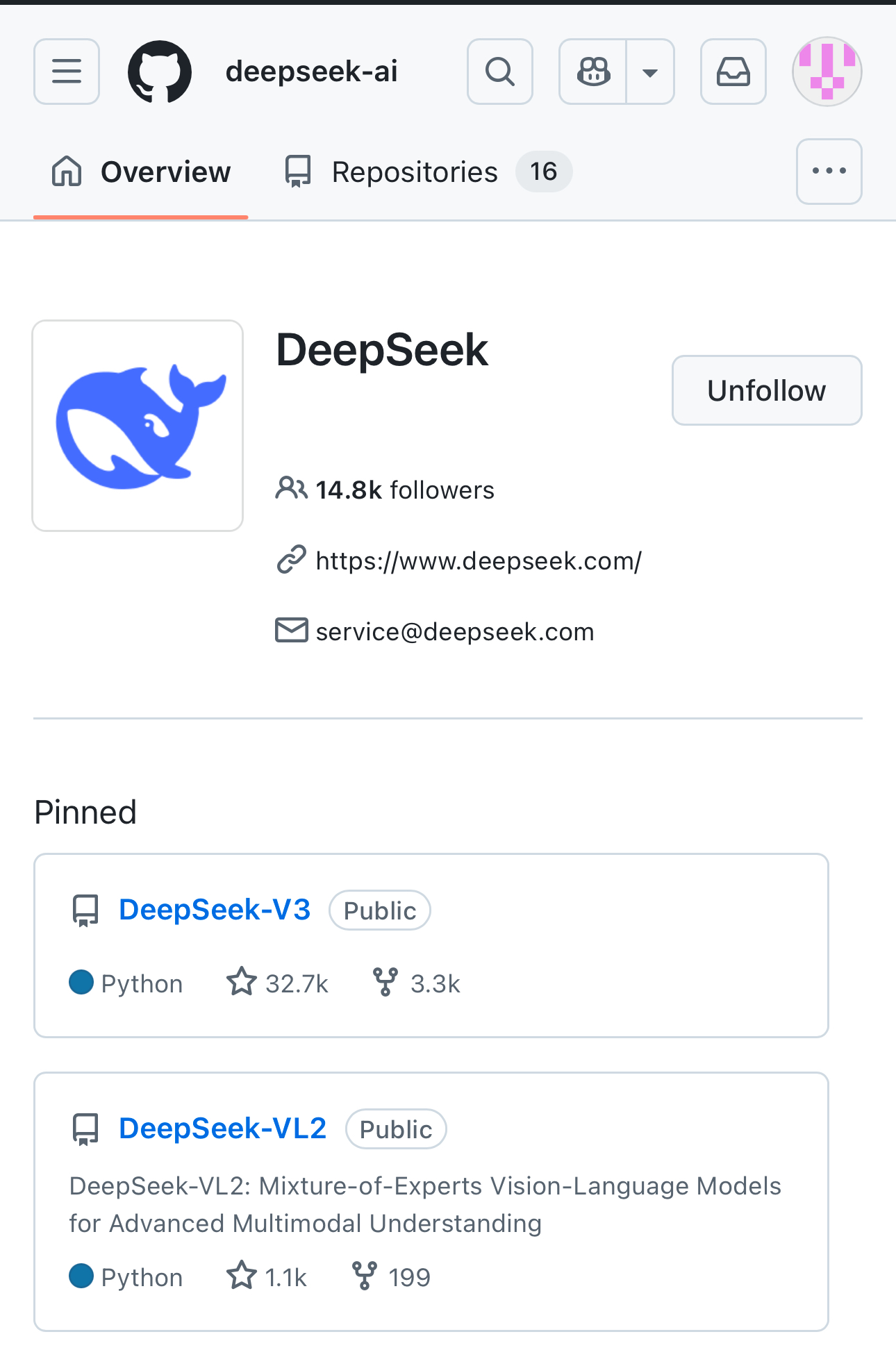Click the star icon on DeepSeek-V3

[242, 982]
